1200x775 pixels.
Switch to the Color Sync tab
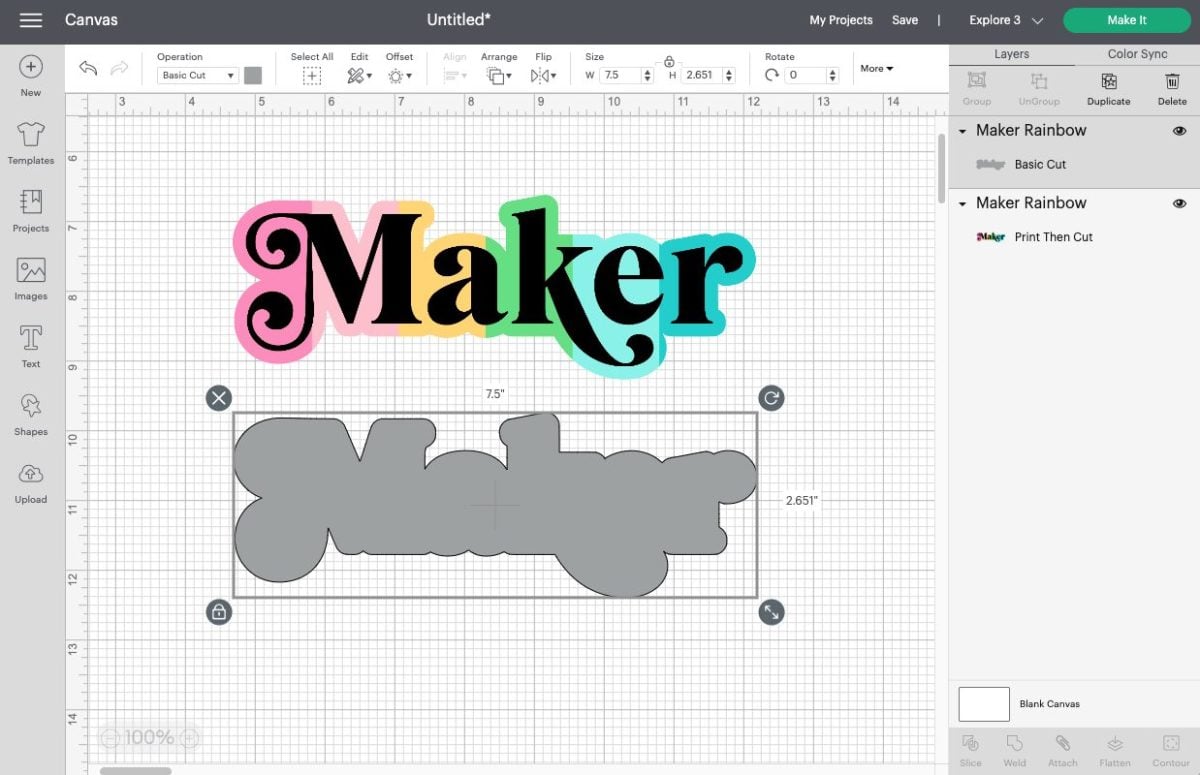1137,54
